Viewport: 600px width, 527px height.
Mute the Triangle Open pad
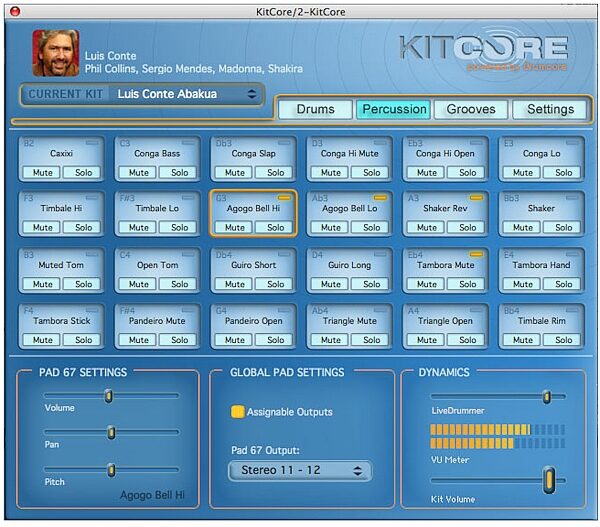pyautogui.click(x=426, y=340)
